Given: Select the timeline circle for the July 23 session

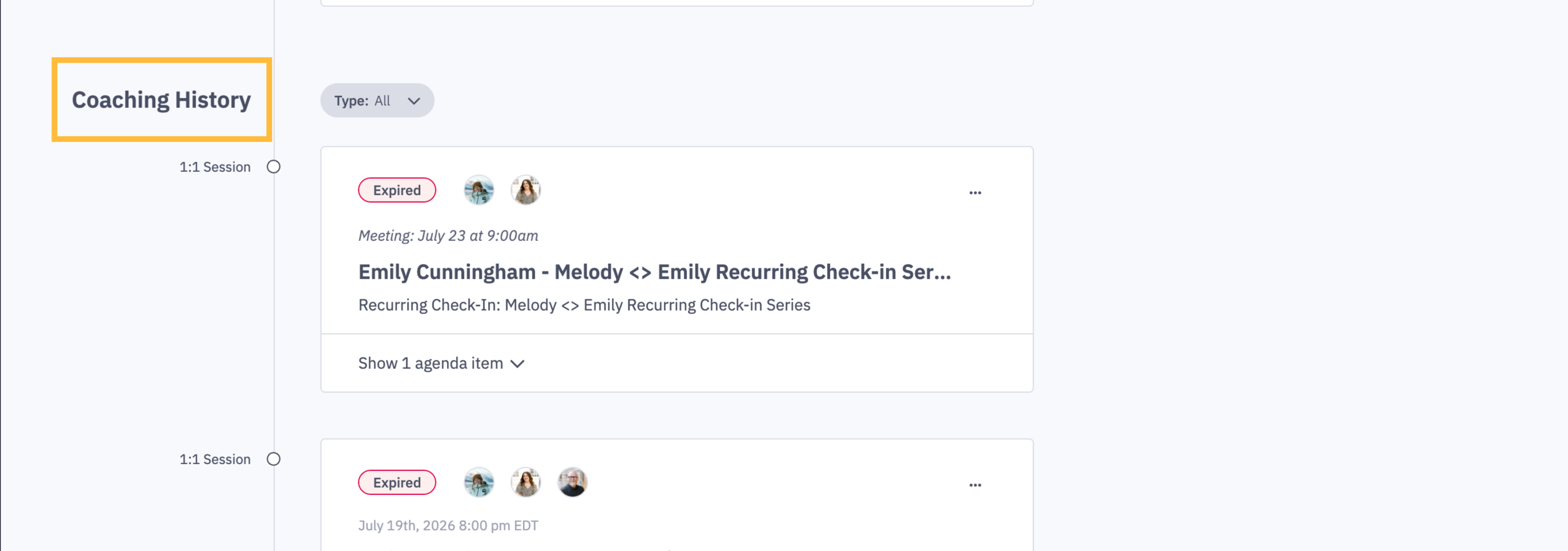Looking at the screenshot, I should coord(273,167).
